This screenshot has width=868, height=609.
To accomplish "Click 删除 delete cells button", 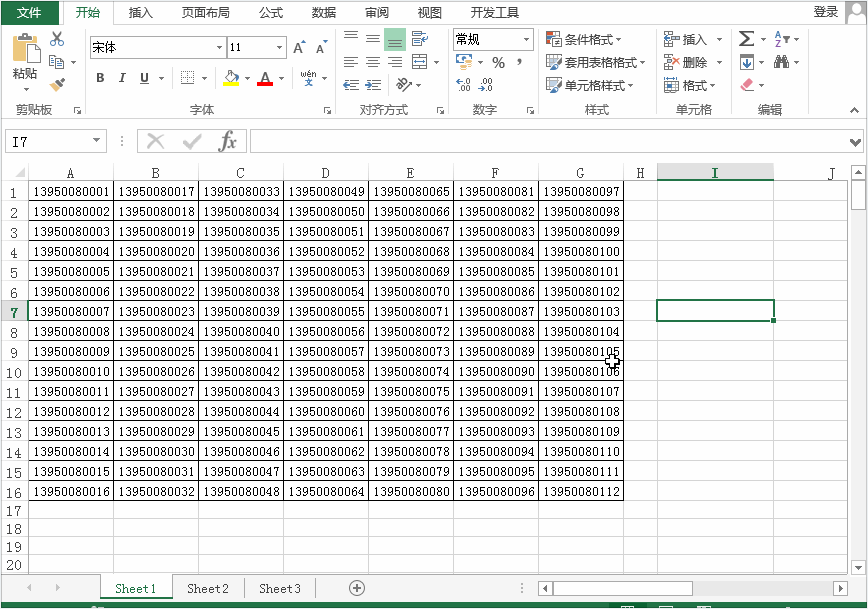I will point(686,63).
